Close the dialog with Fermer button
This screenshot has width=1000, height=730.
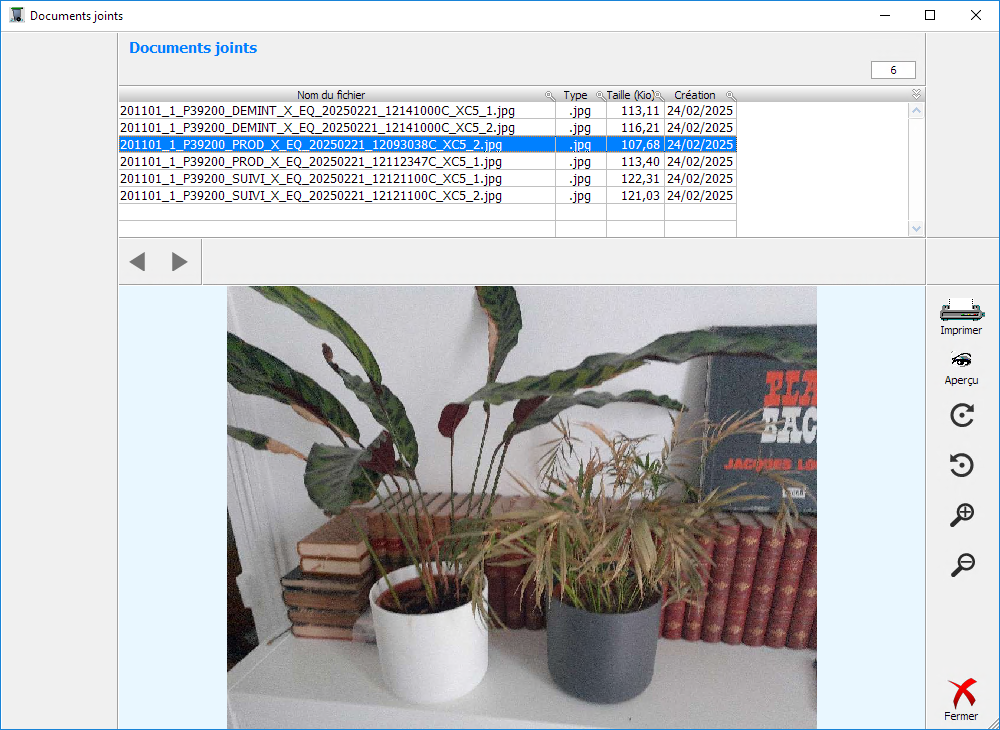click(961, 695)
